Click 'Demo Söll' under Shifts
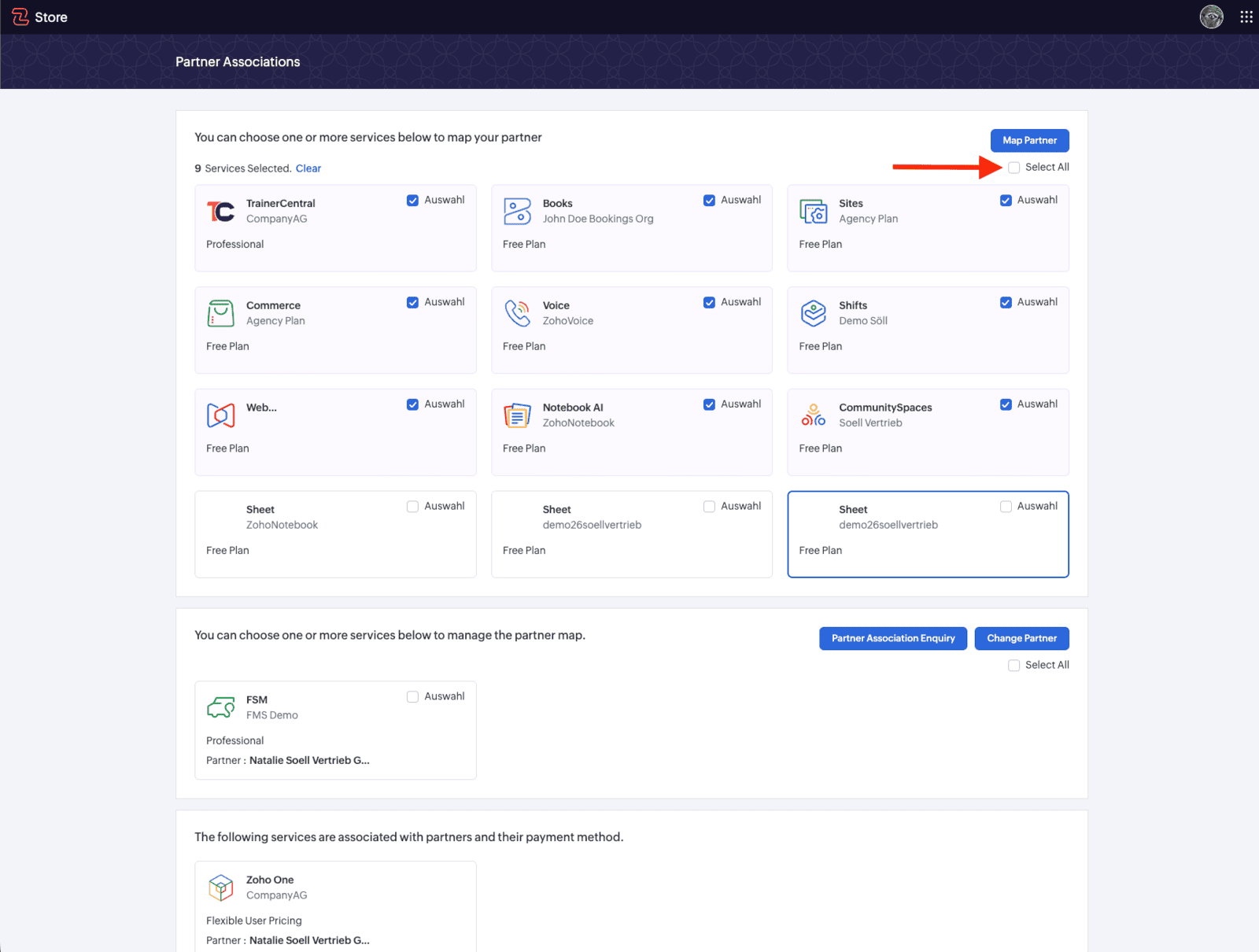This screenshot has height=952, width=1259. (x=863, y=321)
